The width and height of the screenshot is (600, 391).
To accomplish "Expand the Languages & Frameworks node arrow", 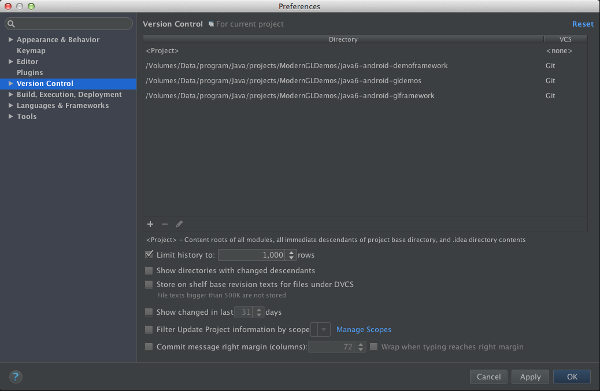I will pos(11,105).
